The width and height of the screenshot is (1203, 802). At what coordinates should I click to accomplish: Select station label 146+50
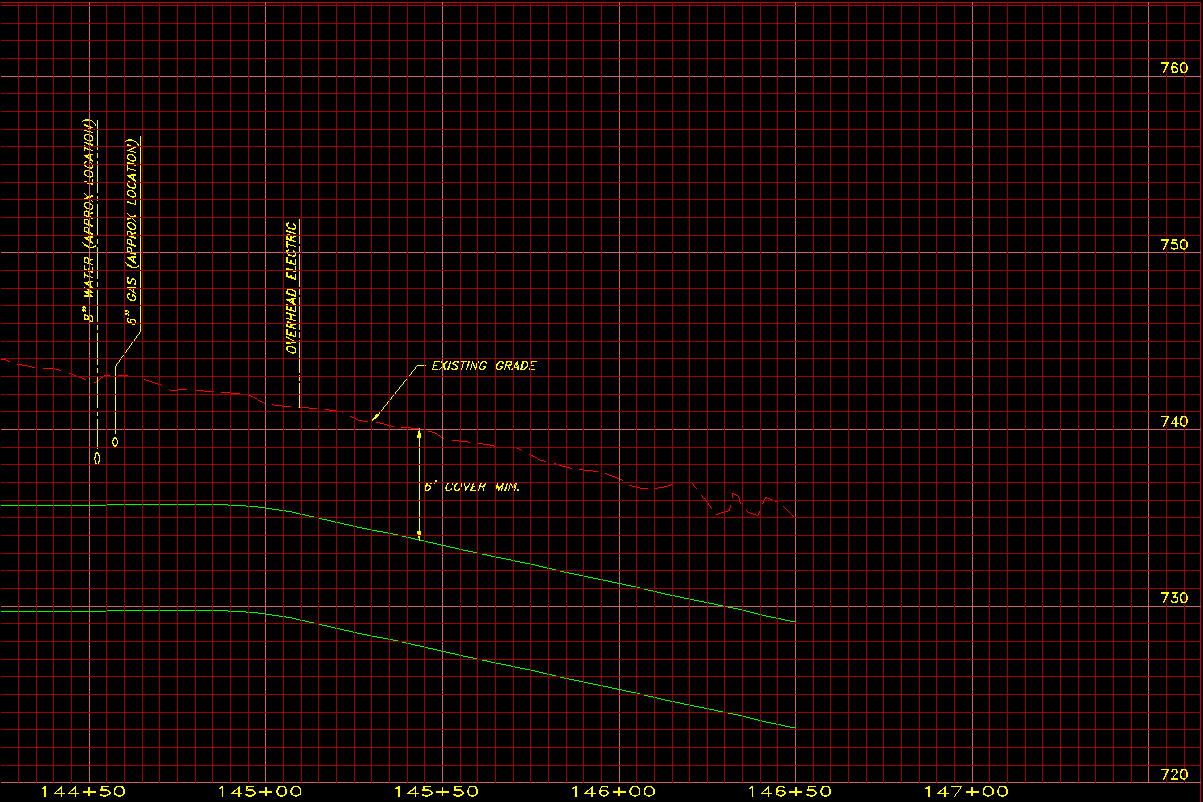(789, 792)
